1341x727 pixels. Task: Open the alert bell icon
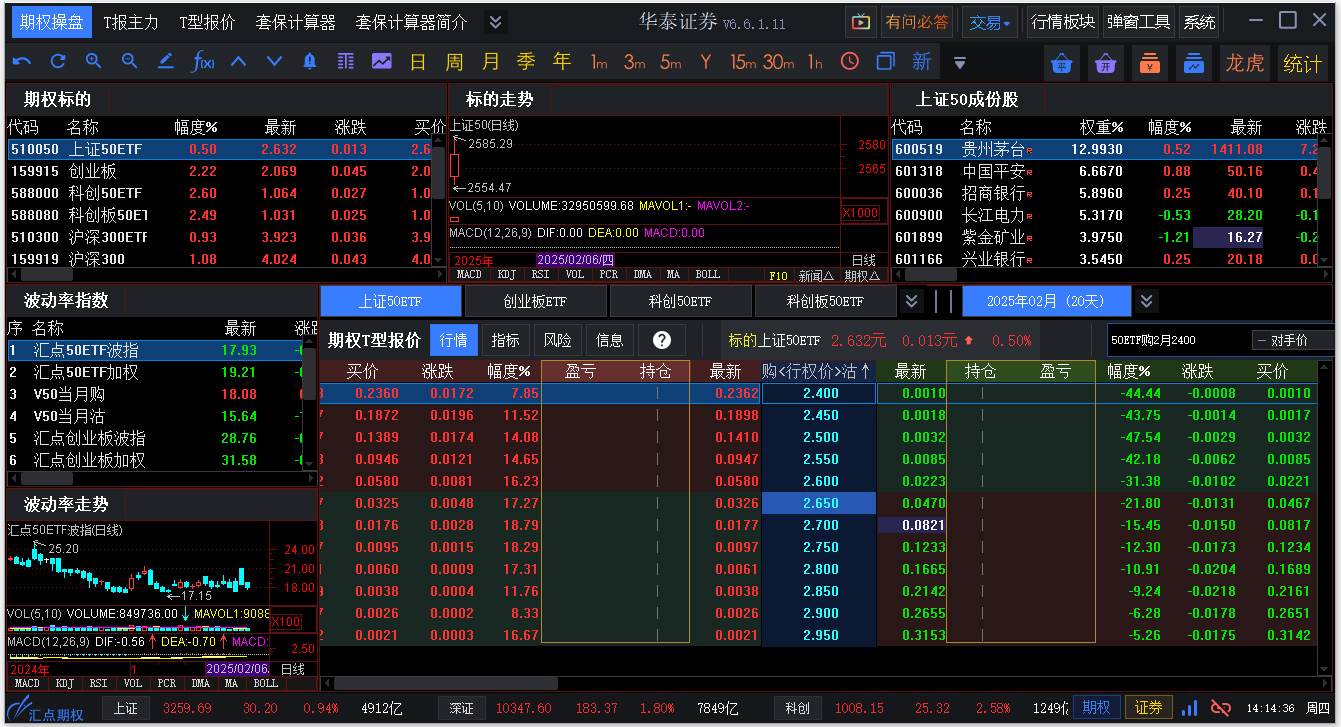coord(310,62)
